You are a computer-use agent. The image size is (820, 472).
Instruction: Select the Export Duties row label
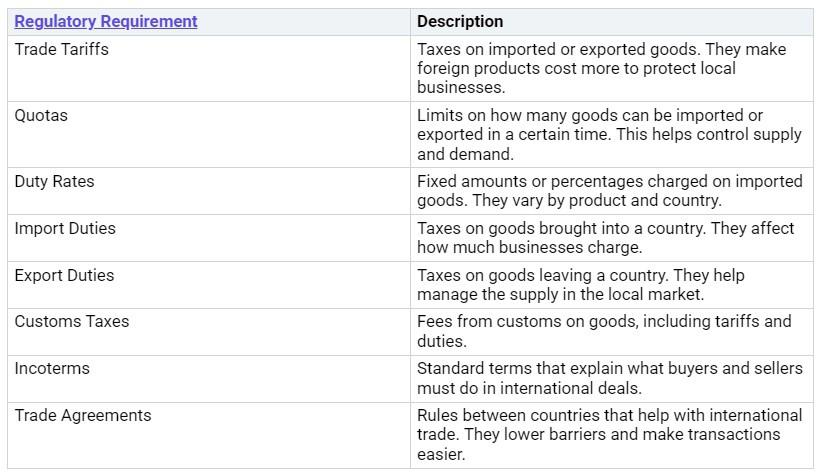pyautogui.click(x=64, y=275)
